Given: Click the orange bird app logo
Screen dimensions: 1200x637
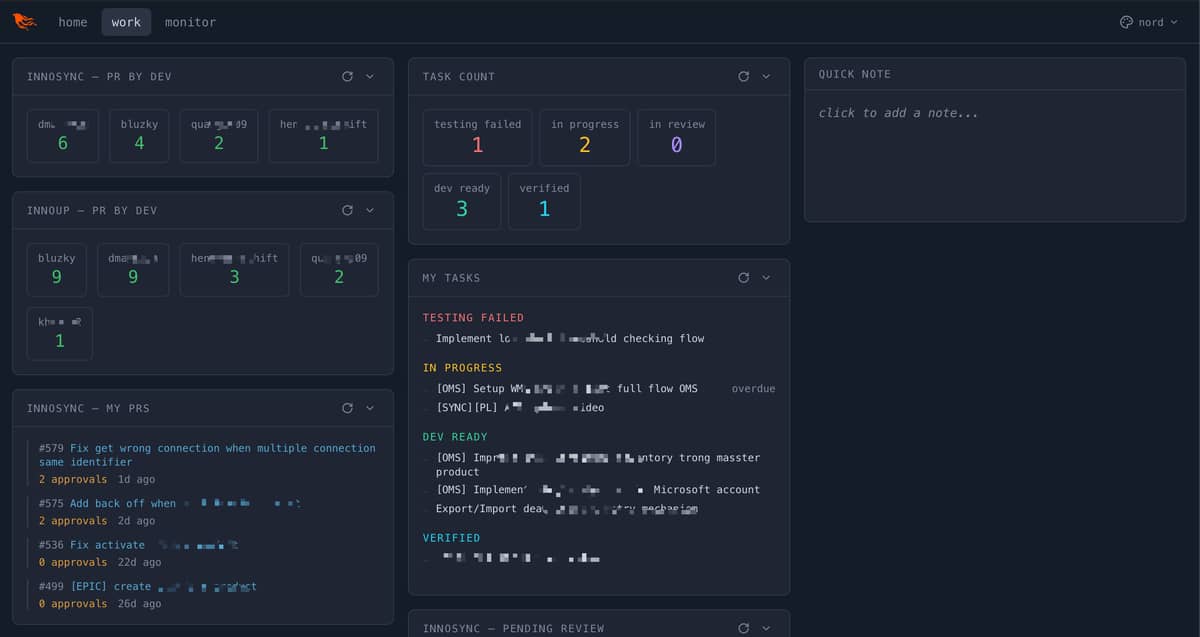Looking at the screenshot, I should [24, 22].
